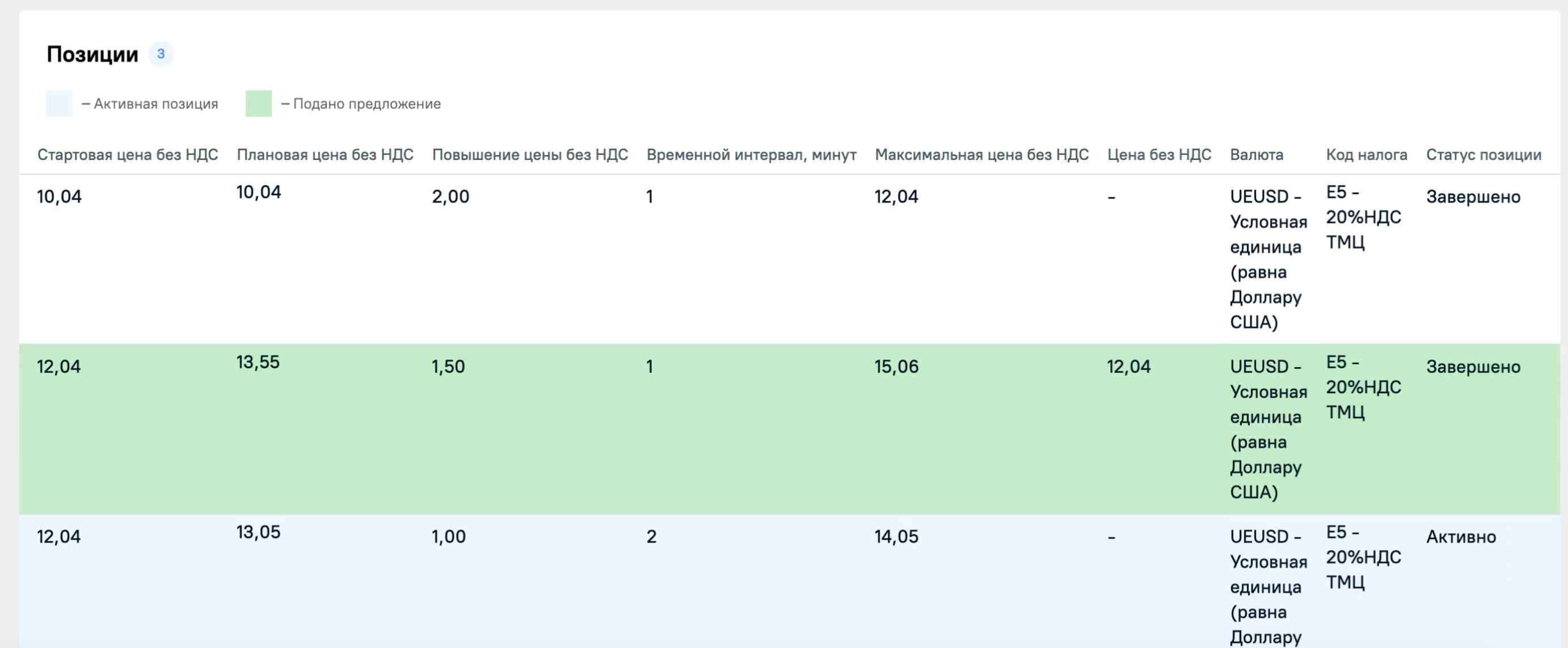Click the Позиции count badge showing 3
Image resolution: width=1568 pixels, height=648 pixels.
161,54
